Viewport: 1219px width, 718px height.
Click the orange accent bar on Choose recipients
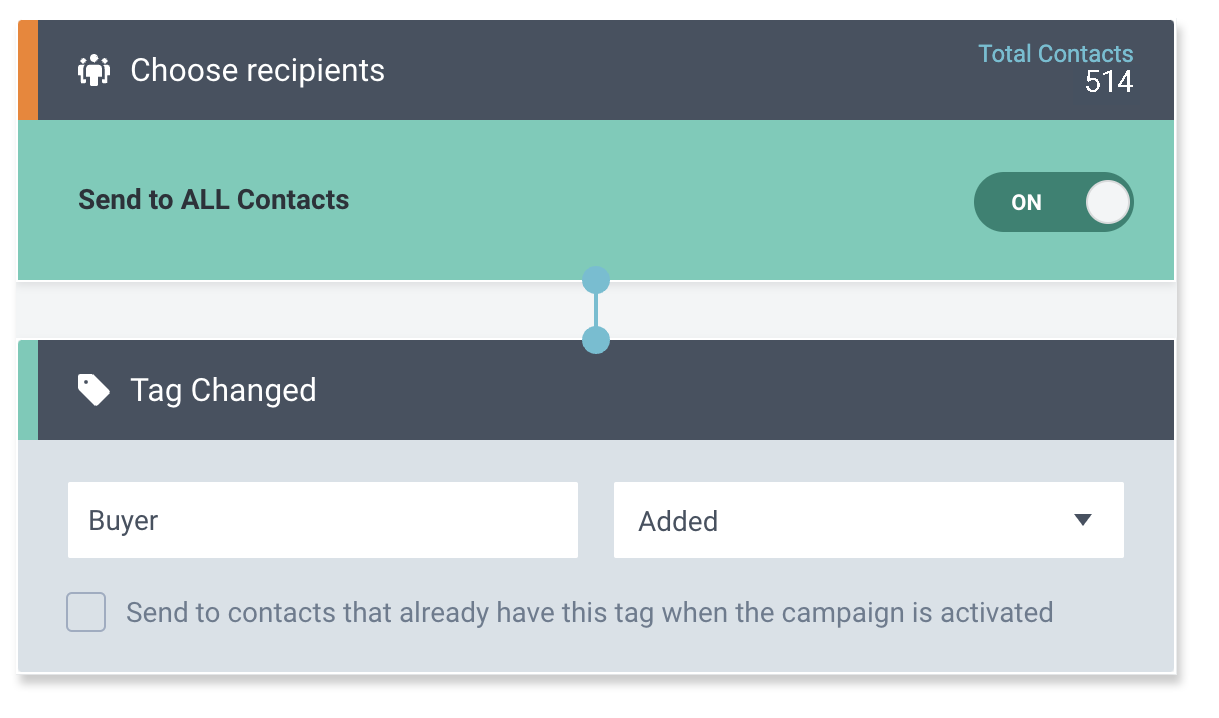(x=28, y=70)
